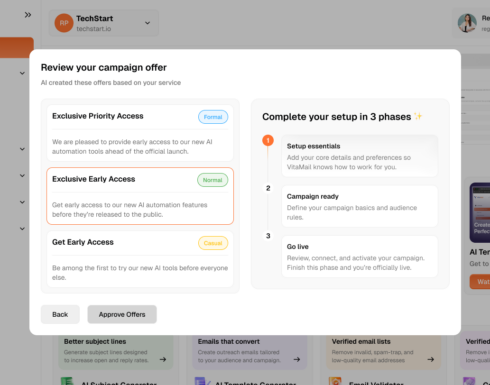Select the Get Early Access offer card

(140, 259)
